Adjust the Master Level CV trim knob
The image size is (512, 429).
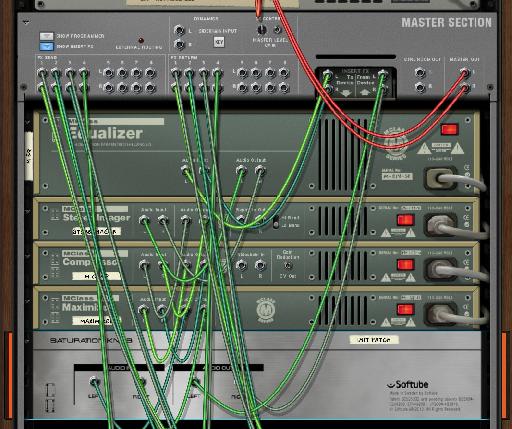pos(262,30)
